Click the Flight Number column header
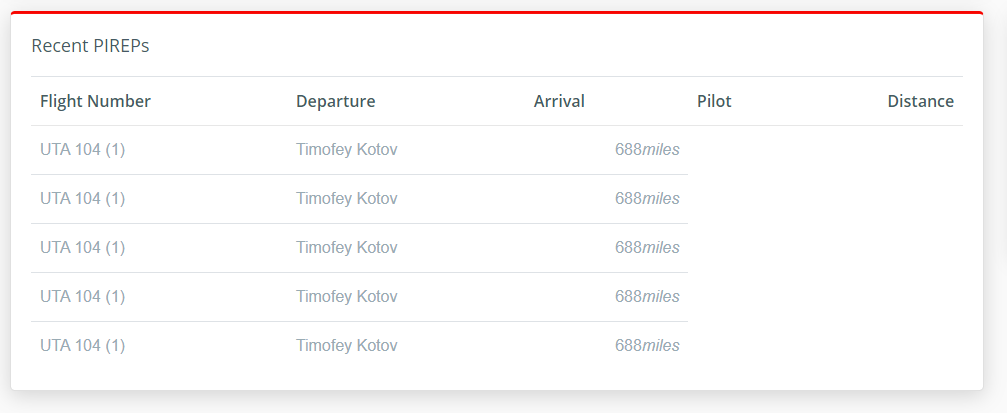 point(95,101)
